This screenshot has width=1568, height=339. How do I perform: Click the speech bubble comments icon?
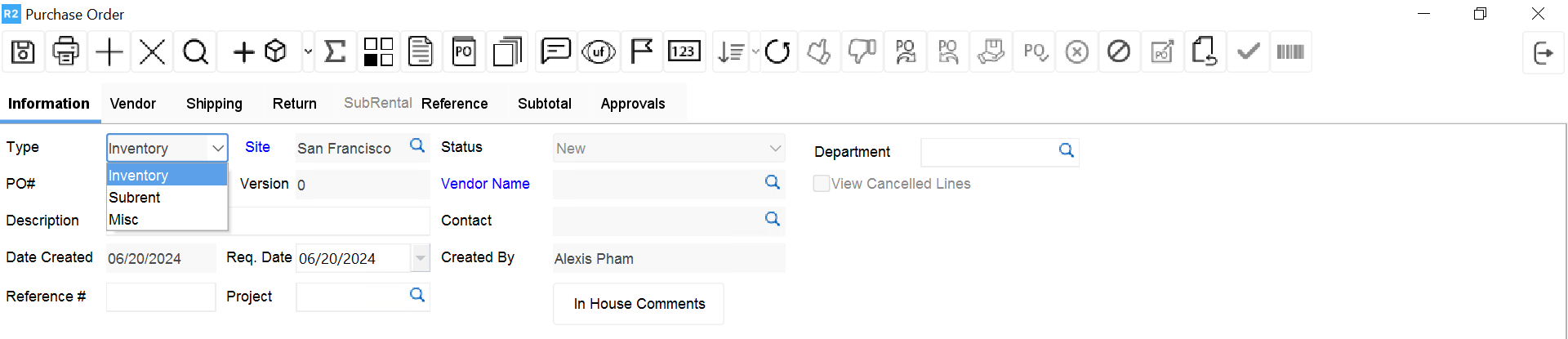[x=555, y=52]
